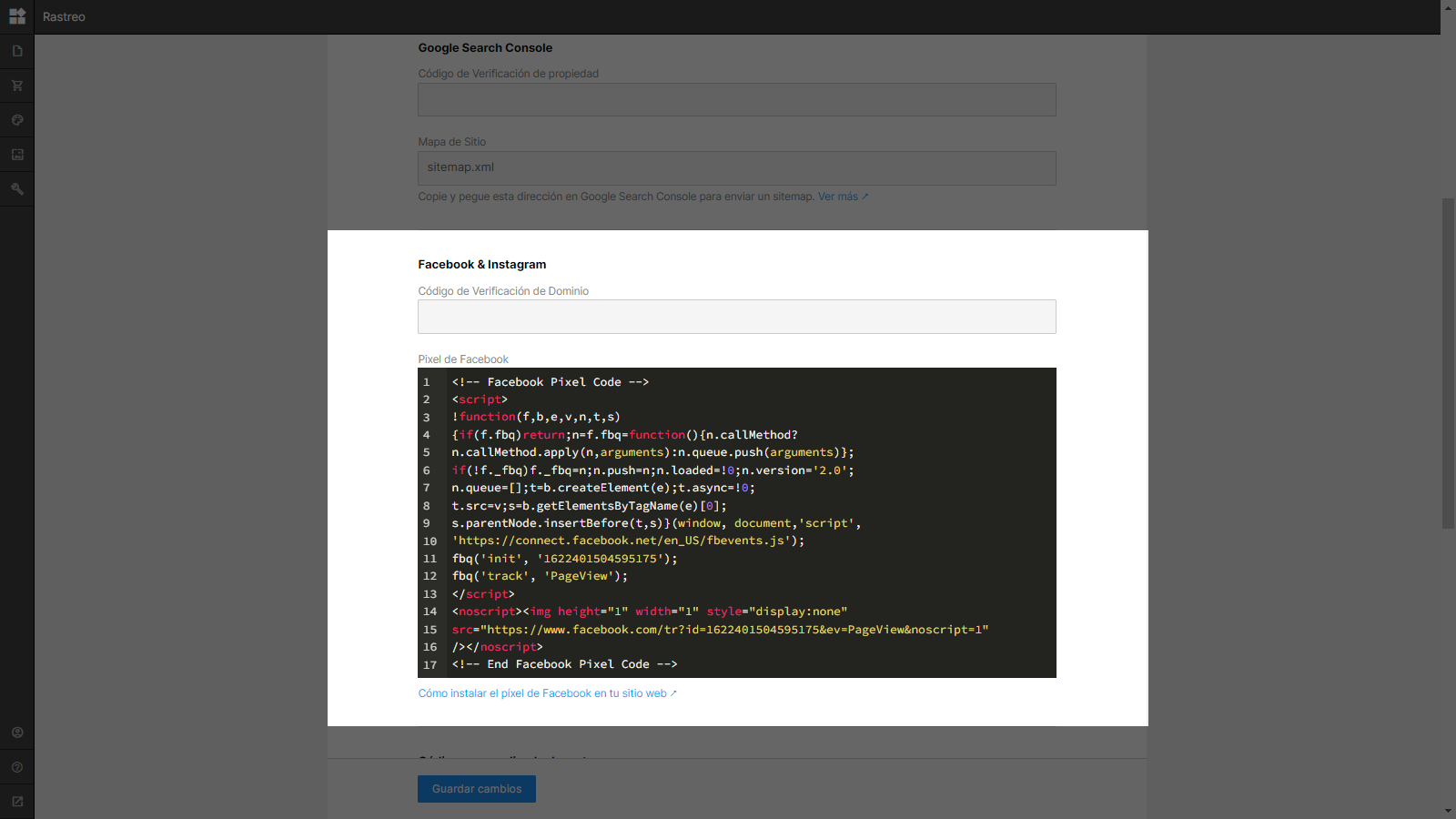Image resolution: width=1456 pixels, height=819 pixels.
Task: Open the account profile icon
Action: tap(17, 733)
